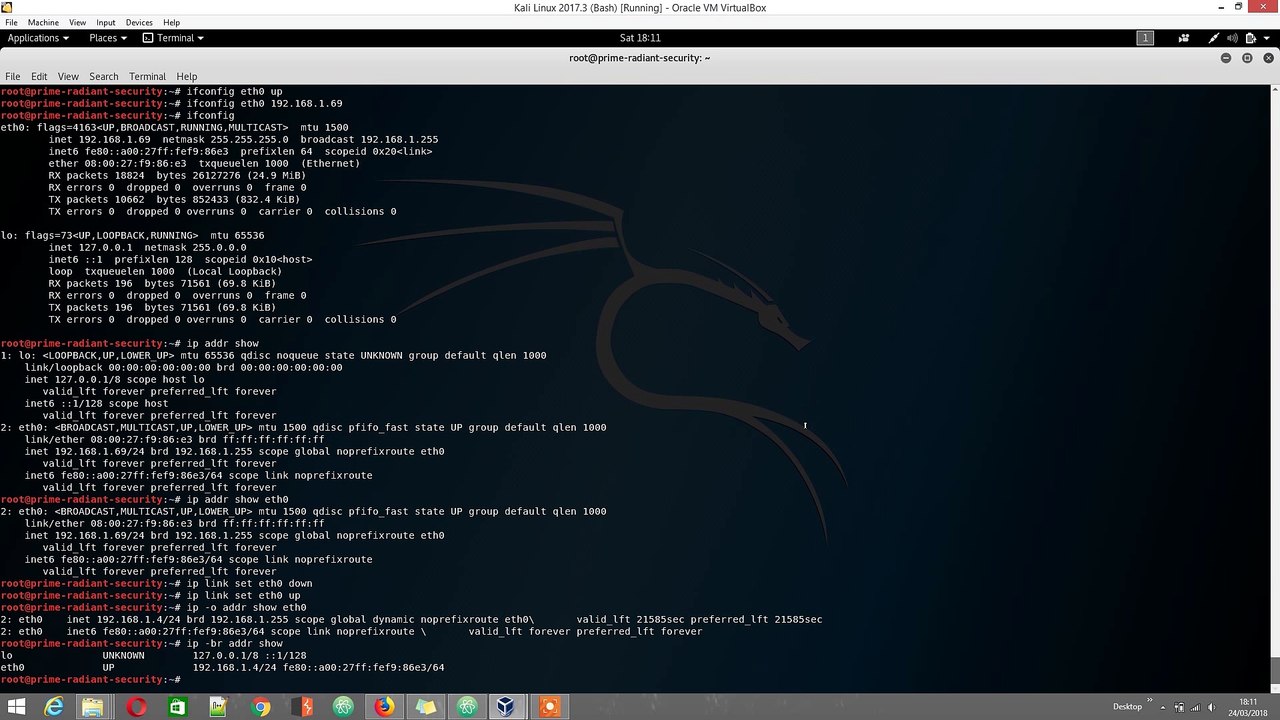Open the terminal window's File menu
This screenshot has width=1280, height=720.
(12, 76)
